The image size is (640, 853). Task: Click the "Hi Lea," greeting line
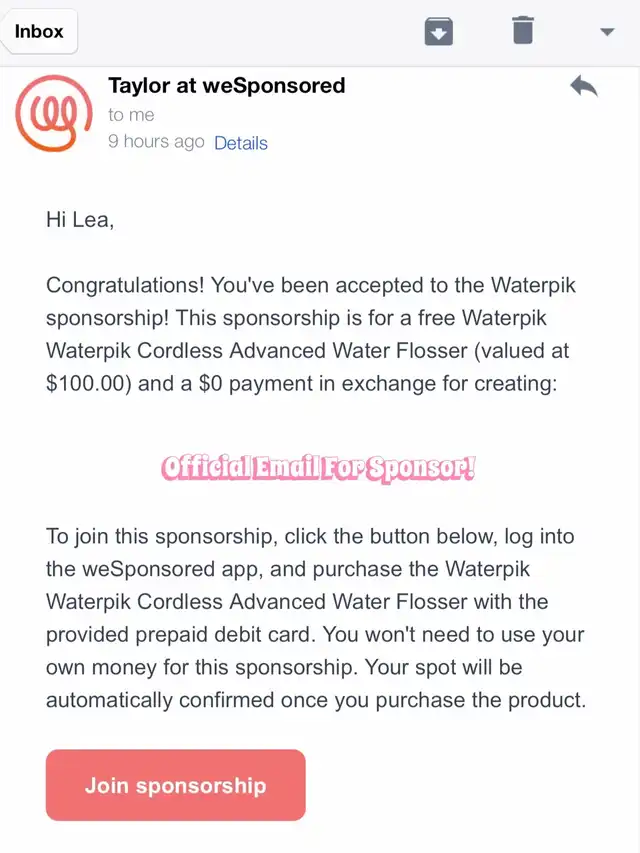point(80,220)
